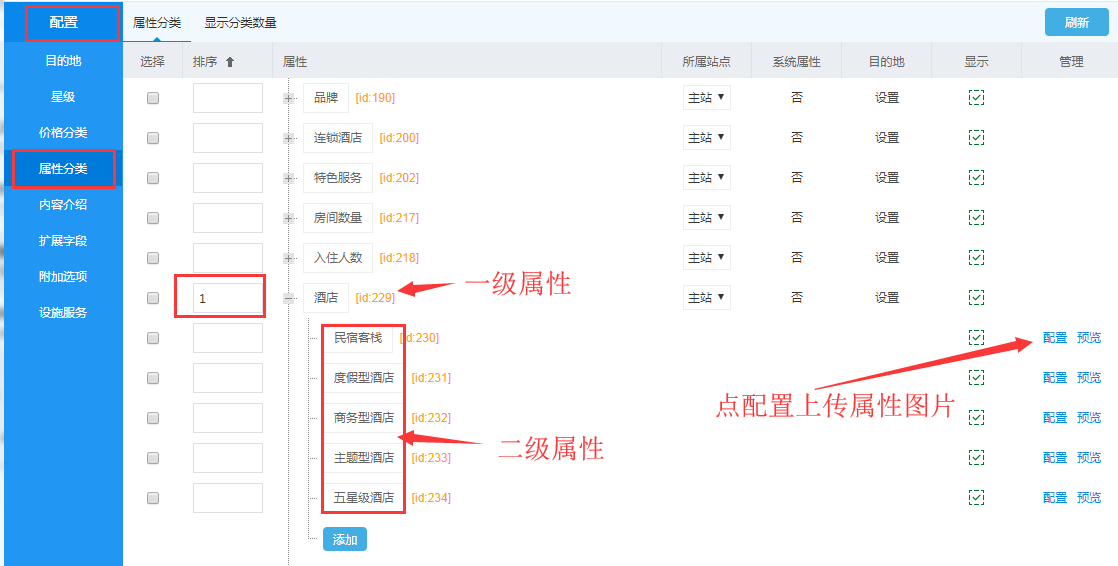Open 设施服务 in the left sidebar
Image resolution: width=1118 pixels, height=566 pixels.
(x=63, y=313)
